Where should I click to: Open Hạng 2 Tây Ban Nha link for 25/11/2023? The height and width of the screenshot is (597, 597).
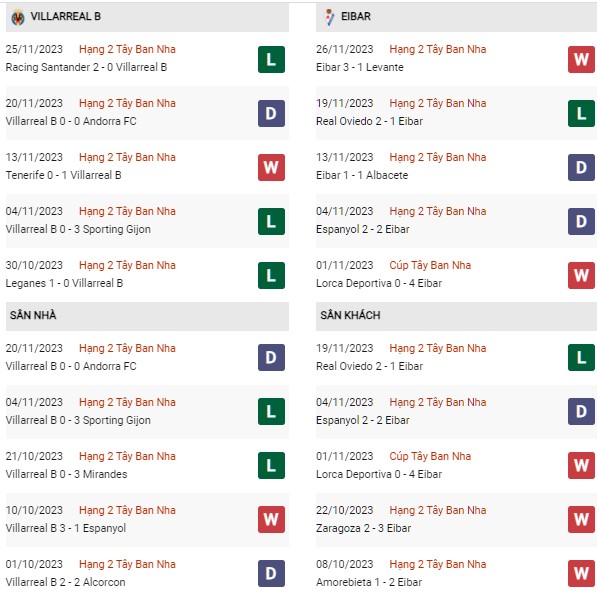pyautogui.click(x=127, y=49)
